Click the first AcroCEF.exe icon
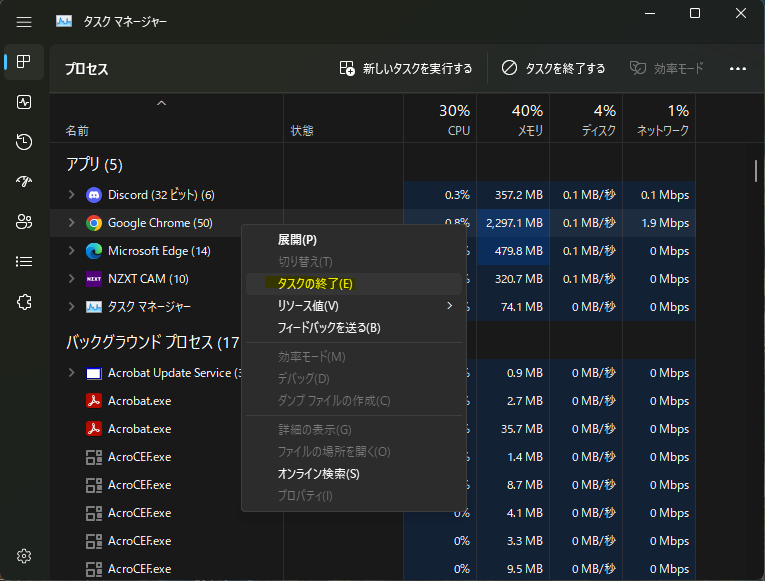Viewport: 765px width, 581px height. click(x=94, y=457)
